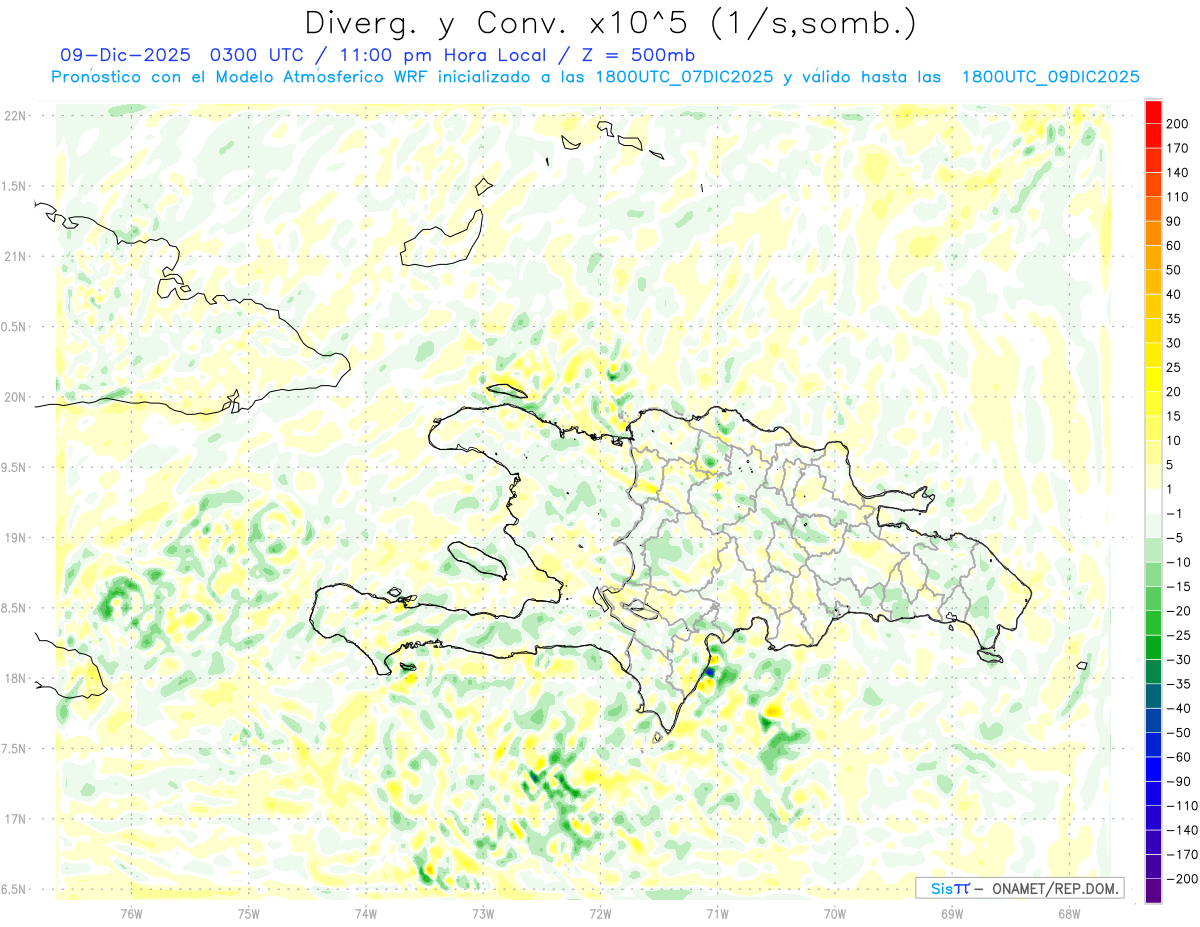The height and width of the screenshot is (927, 1200).
Task: Click the legend value 170 label
Action: (1176, 148)
